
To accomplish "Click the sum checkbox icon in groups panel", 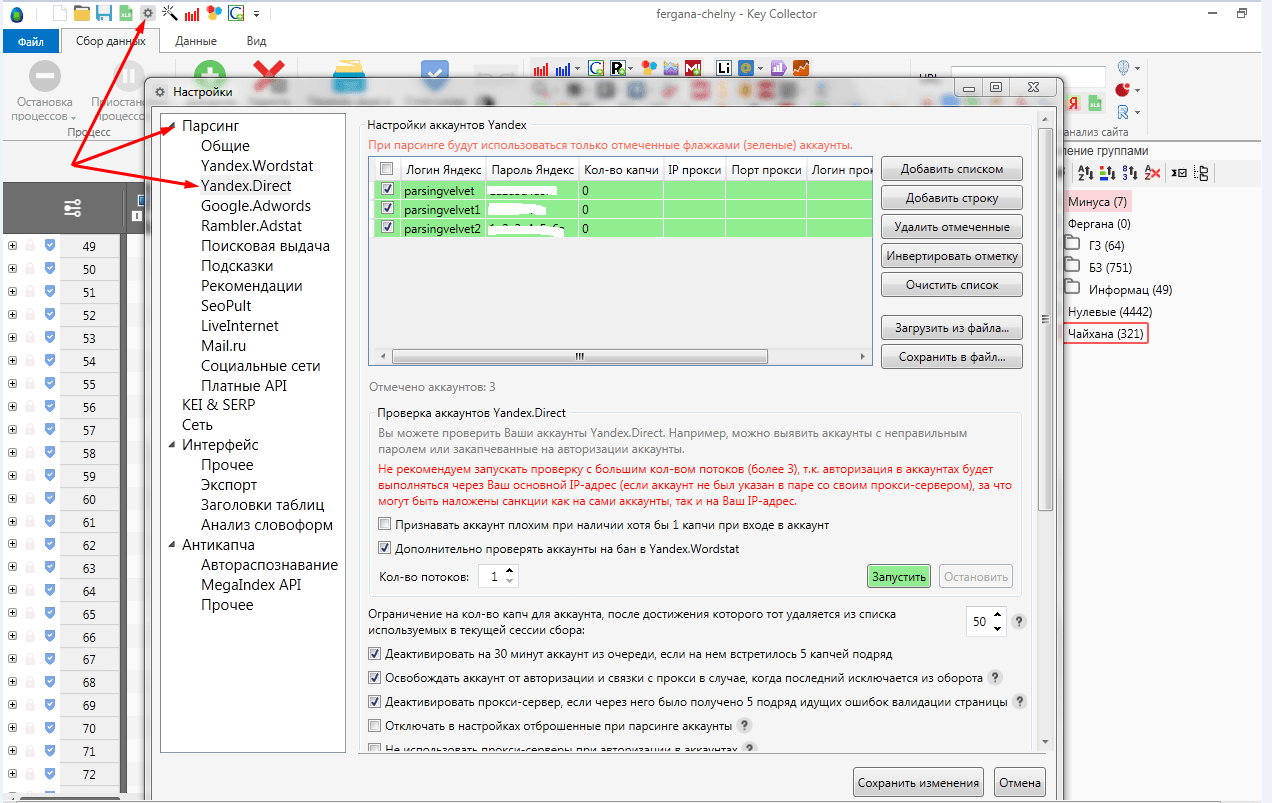I will pyautogui.click(x=1180, y=173).
